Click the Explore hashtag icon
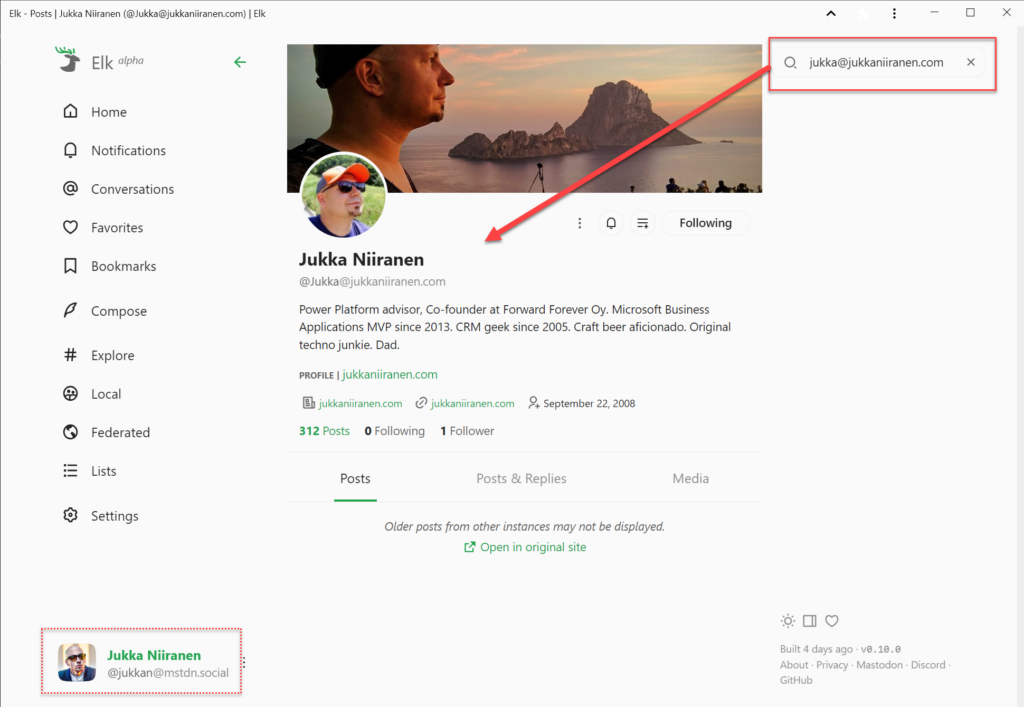 point(71,354)
